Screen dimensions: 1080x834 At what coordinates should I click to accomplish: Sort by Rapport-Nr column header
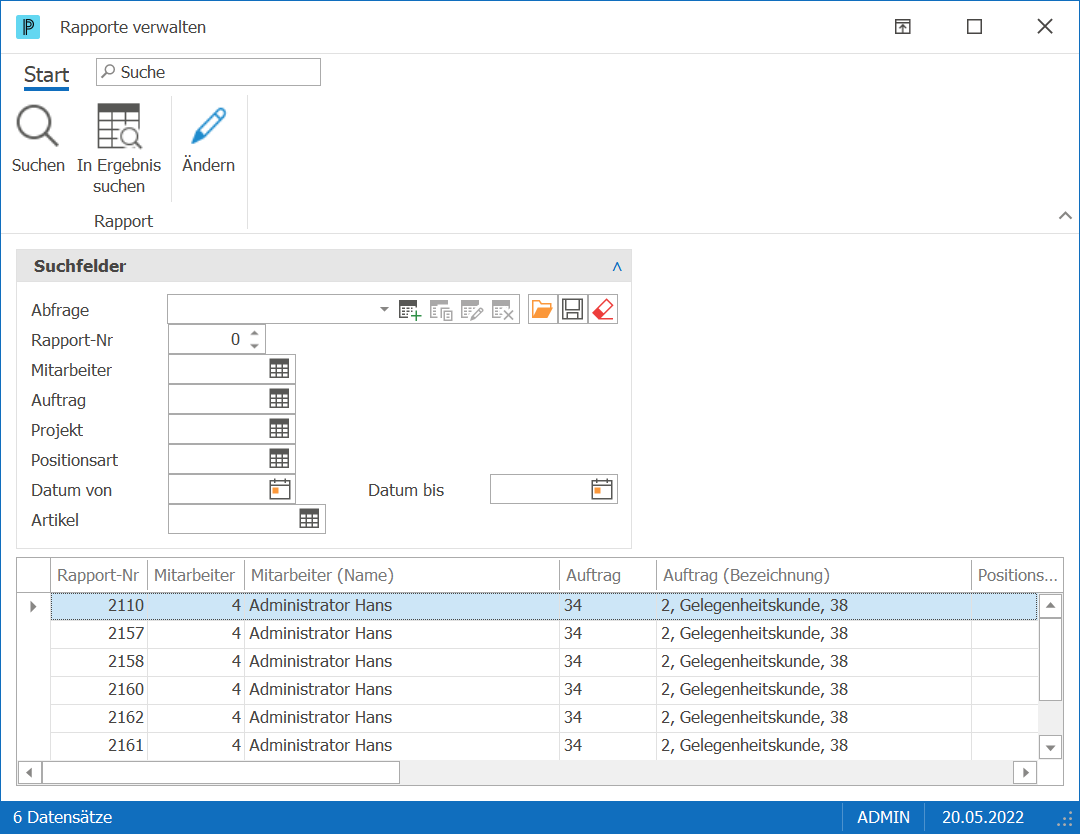(x=98, y=575)
